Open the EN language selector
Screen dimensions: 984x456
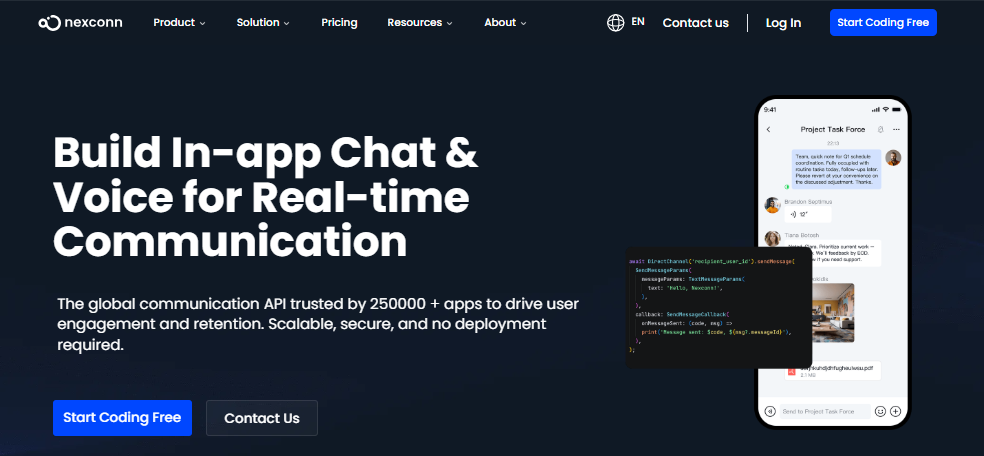(x=638, y=21)
